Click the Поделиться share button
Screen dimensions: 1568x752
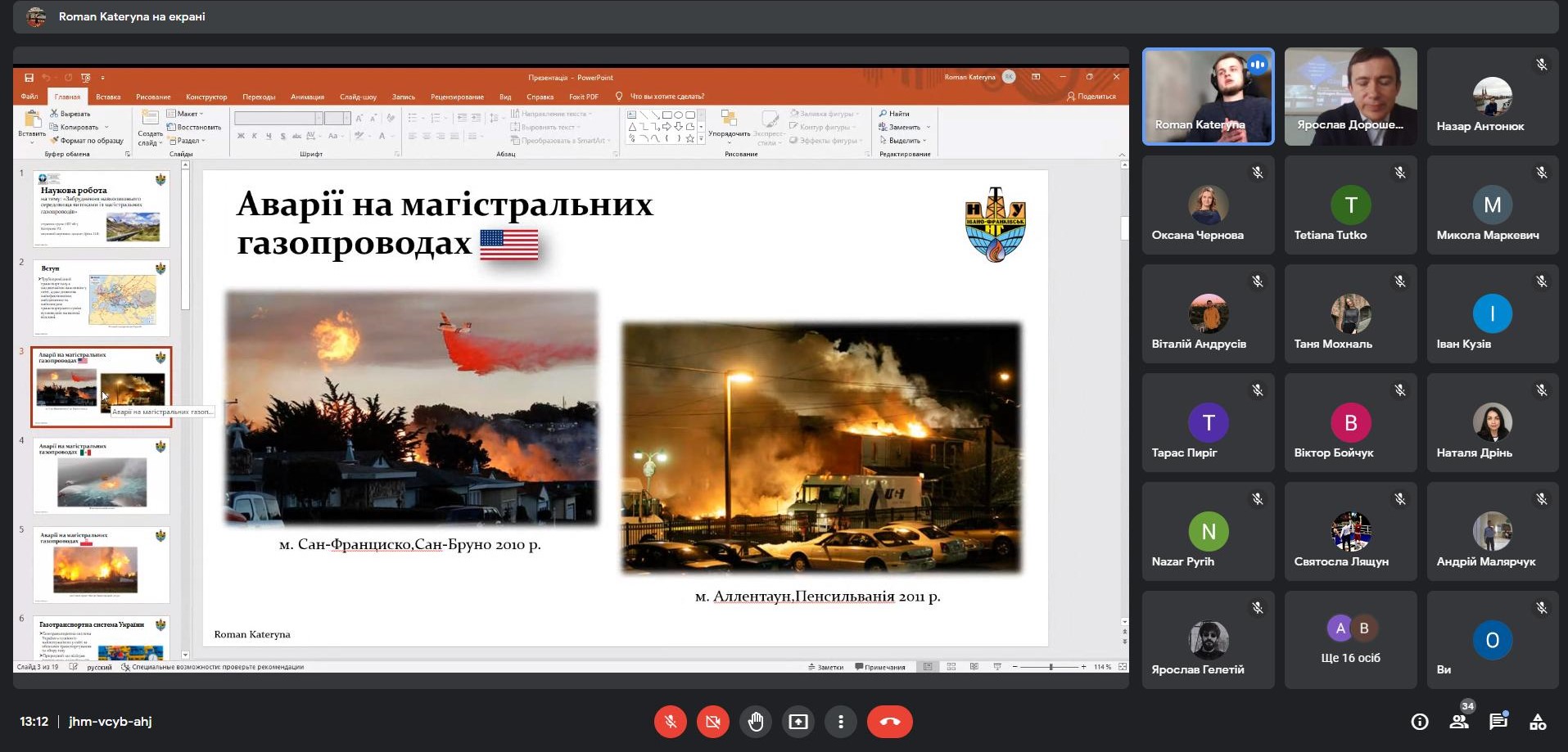1091,97
